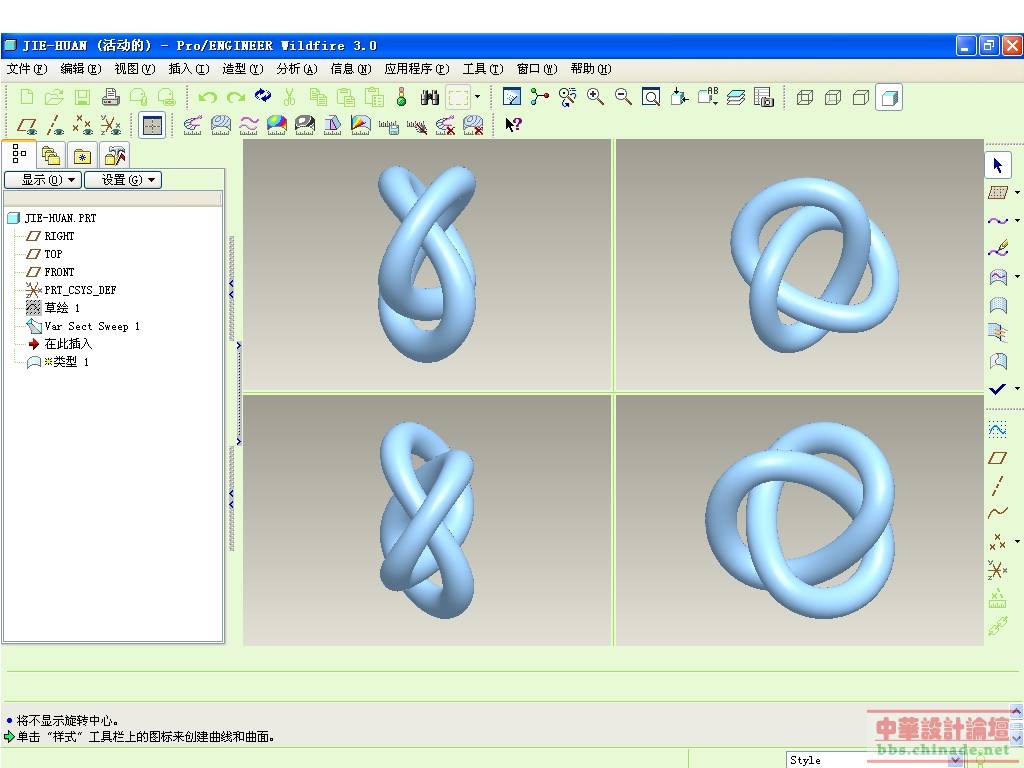This screenshot has width=1024, height=768.
Task: Open the Find tool with binoculars icon
Action: pyautogui.click(x=429, y=98)
